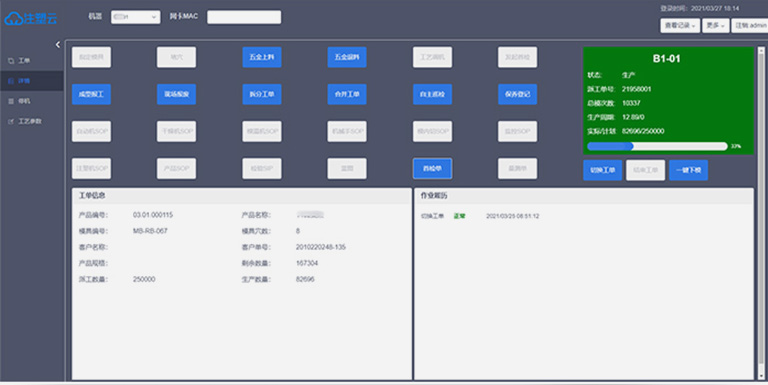Click the 工单 sidebar icon
768x385 pixels.
11,61
